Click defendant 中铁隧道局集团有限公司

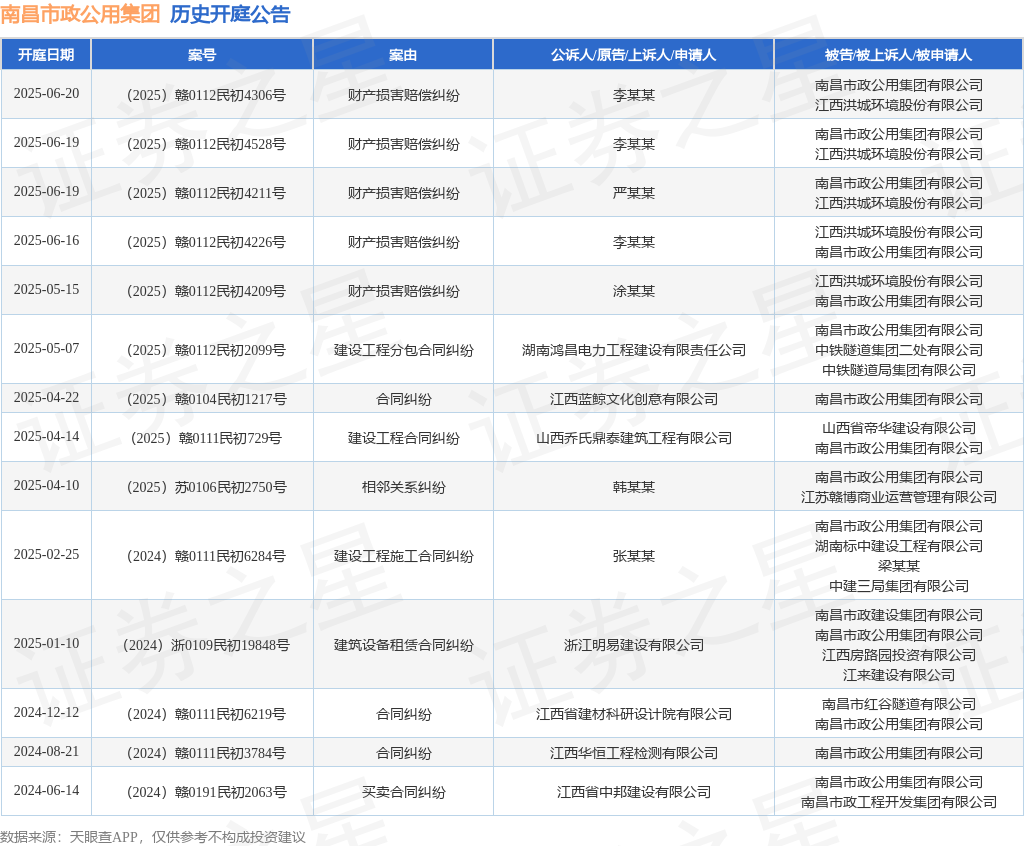coord(899,370)
